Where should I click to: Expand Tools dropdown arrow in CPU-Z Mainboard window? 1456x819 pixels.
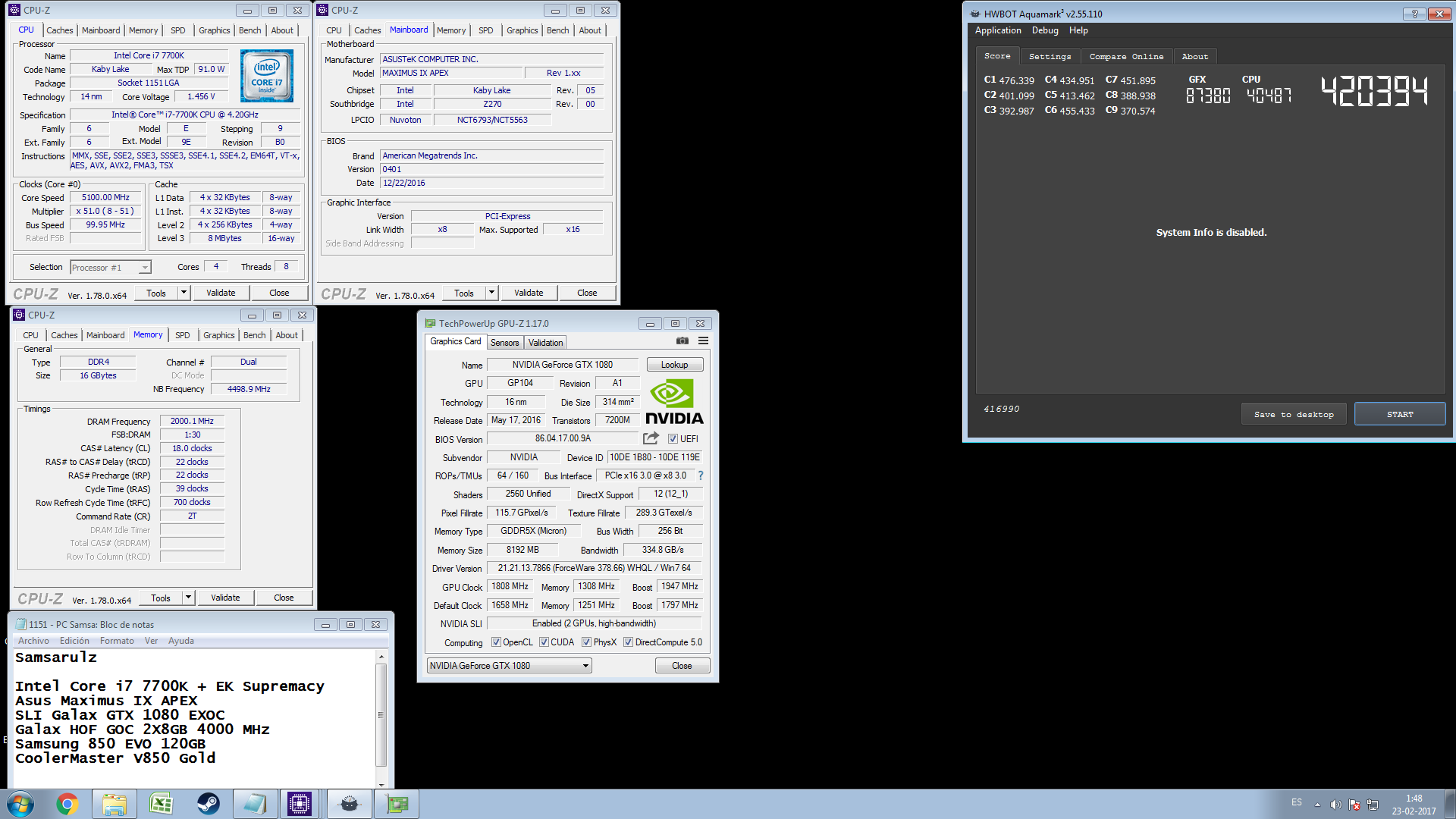491,292
